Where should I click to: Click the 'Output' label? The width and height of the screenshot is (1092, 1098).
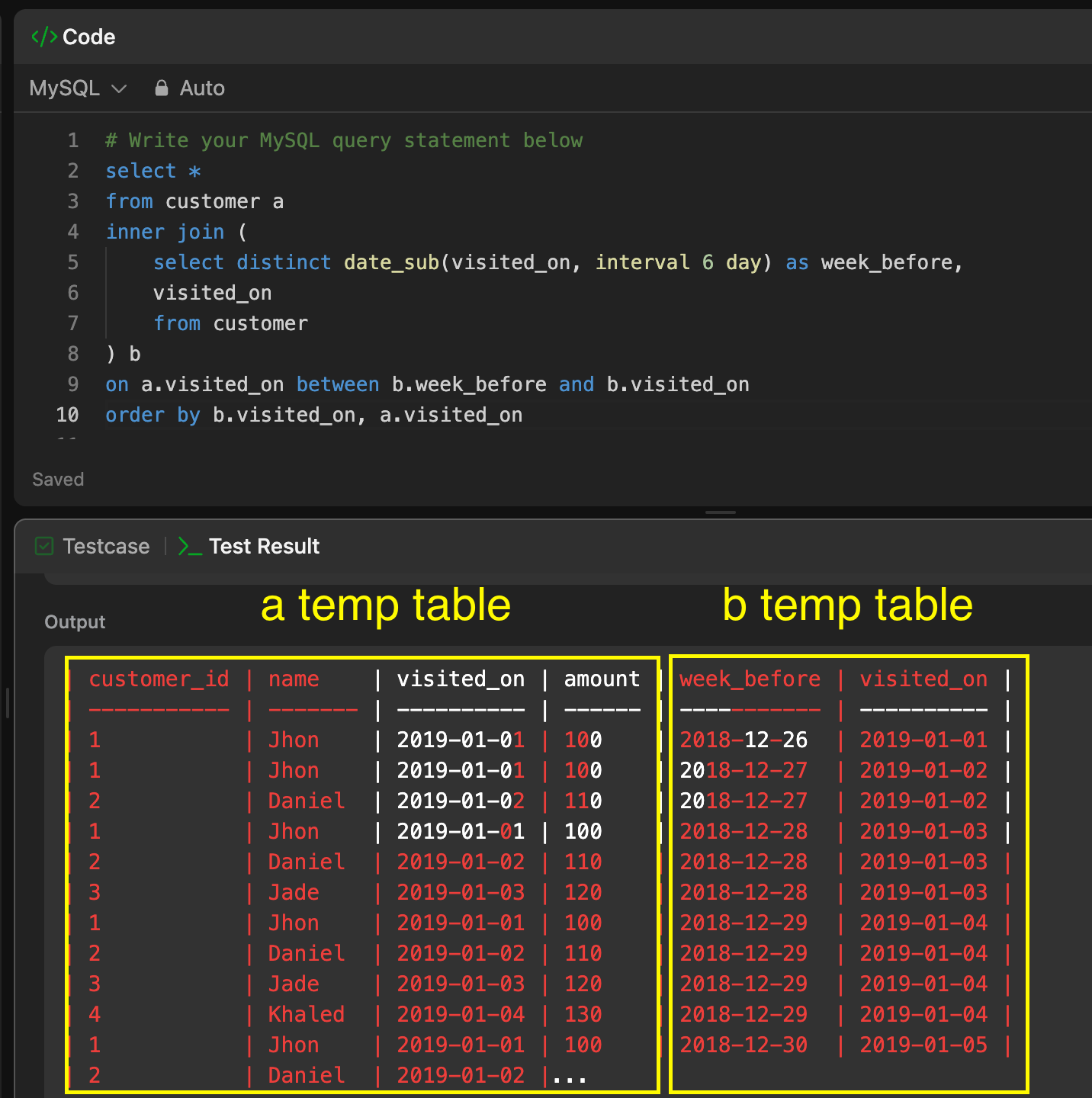(75, 622)
